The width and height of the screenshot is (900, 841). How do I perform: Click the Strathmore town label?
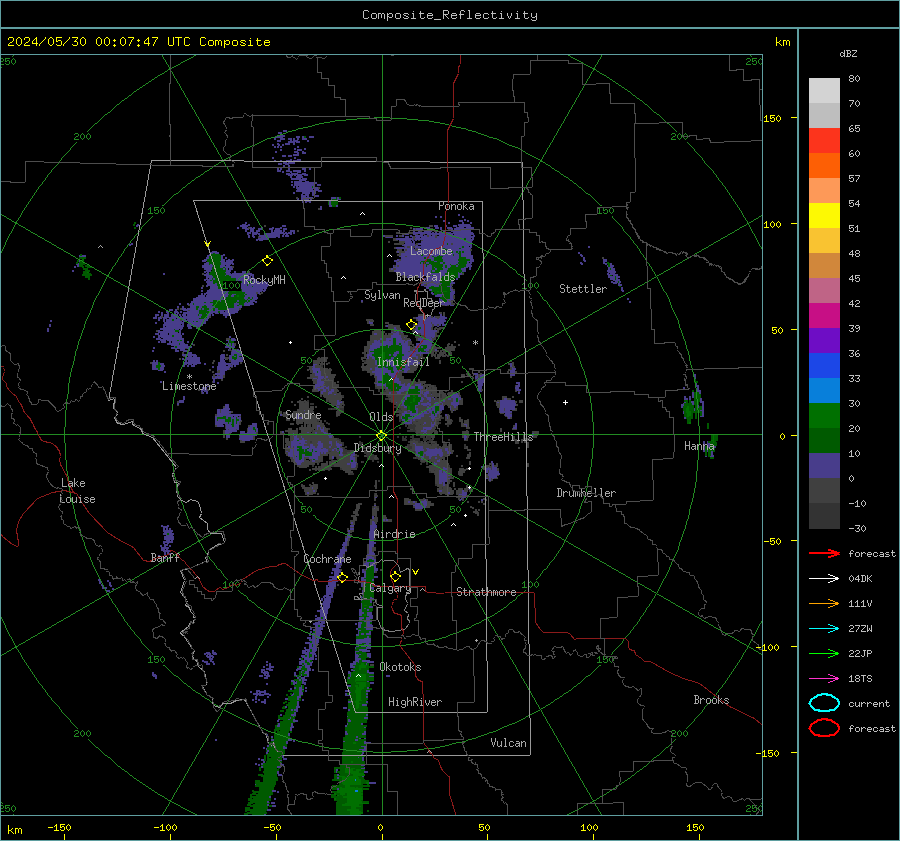pos(486,592)
